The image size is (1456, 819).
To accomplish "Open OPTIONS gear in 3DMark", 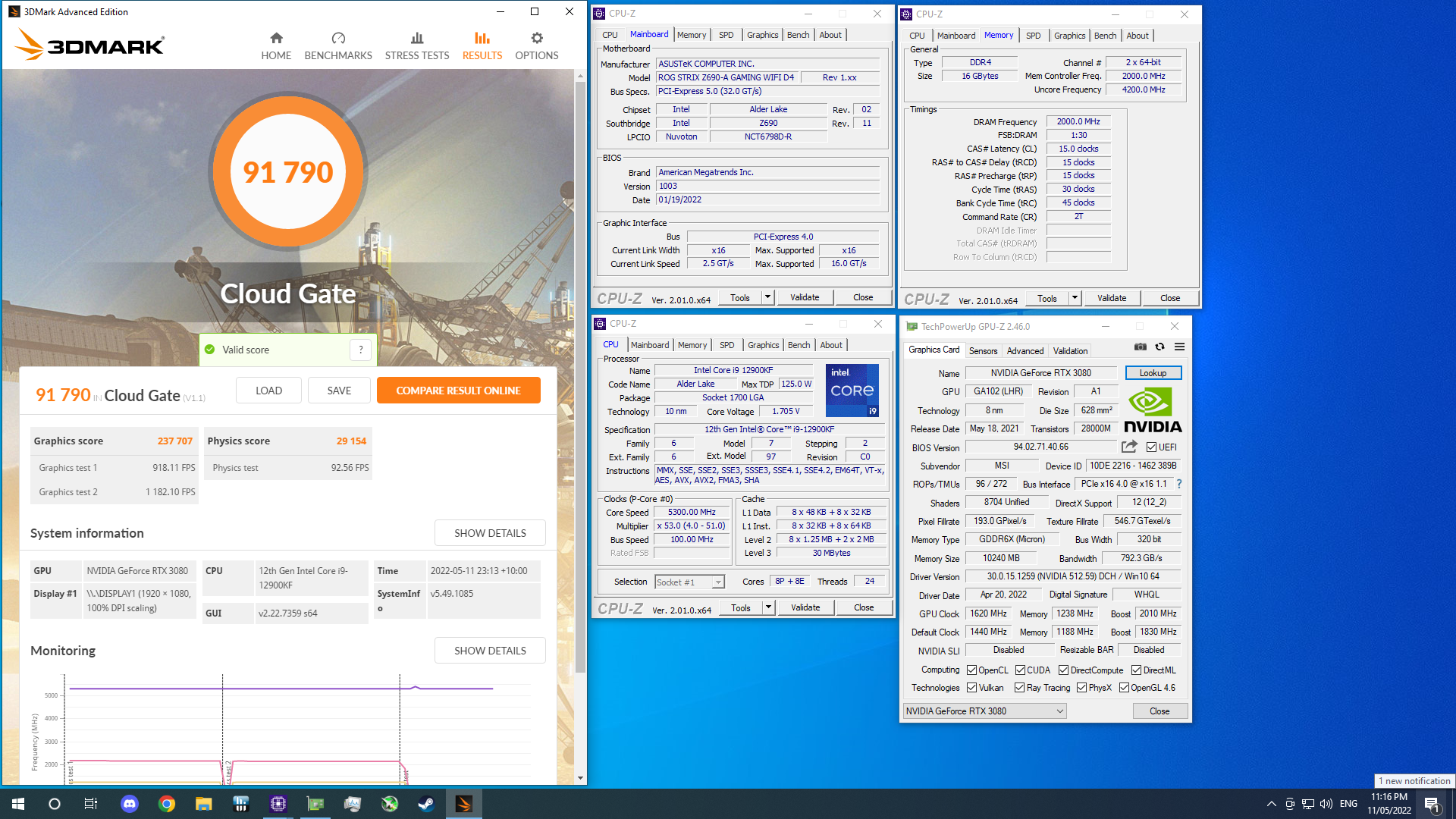I will (537, 46).
